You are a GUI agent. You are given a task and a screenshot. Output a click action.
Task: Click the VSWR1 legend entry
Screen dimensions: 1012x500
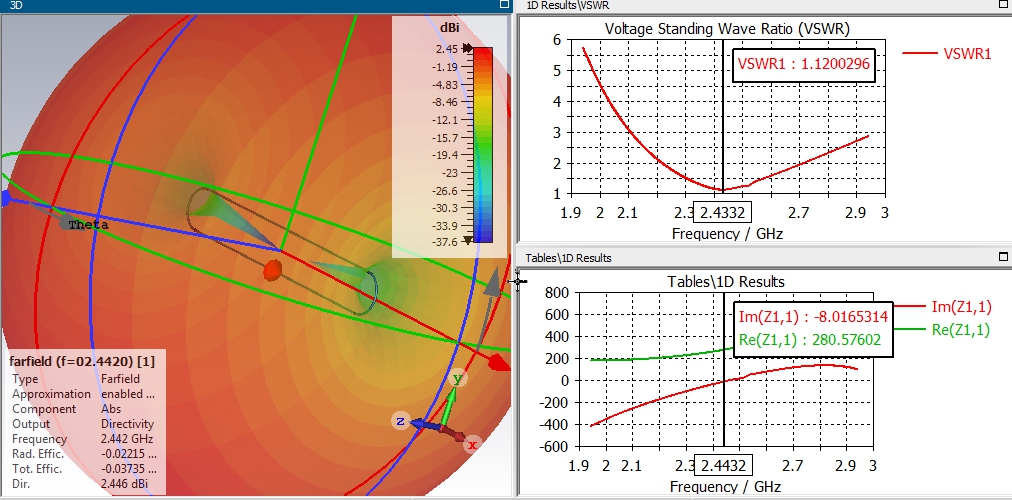947,54
